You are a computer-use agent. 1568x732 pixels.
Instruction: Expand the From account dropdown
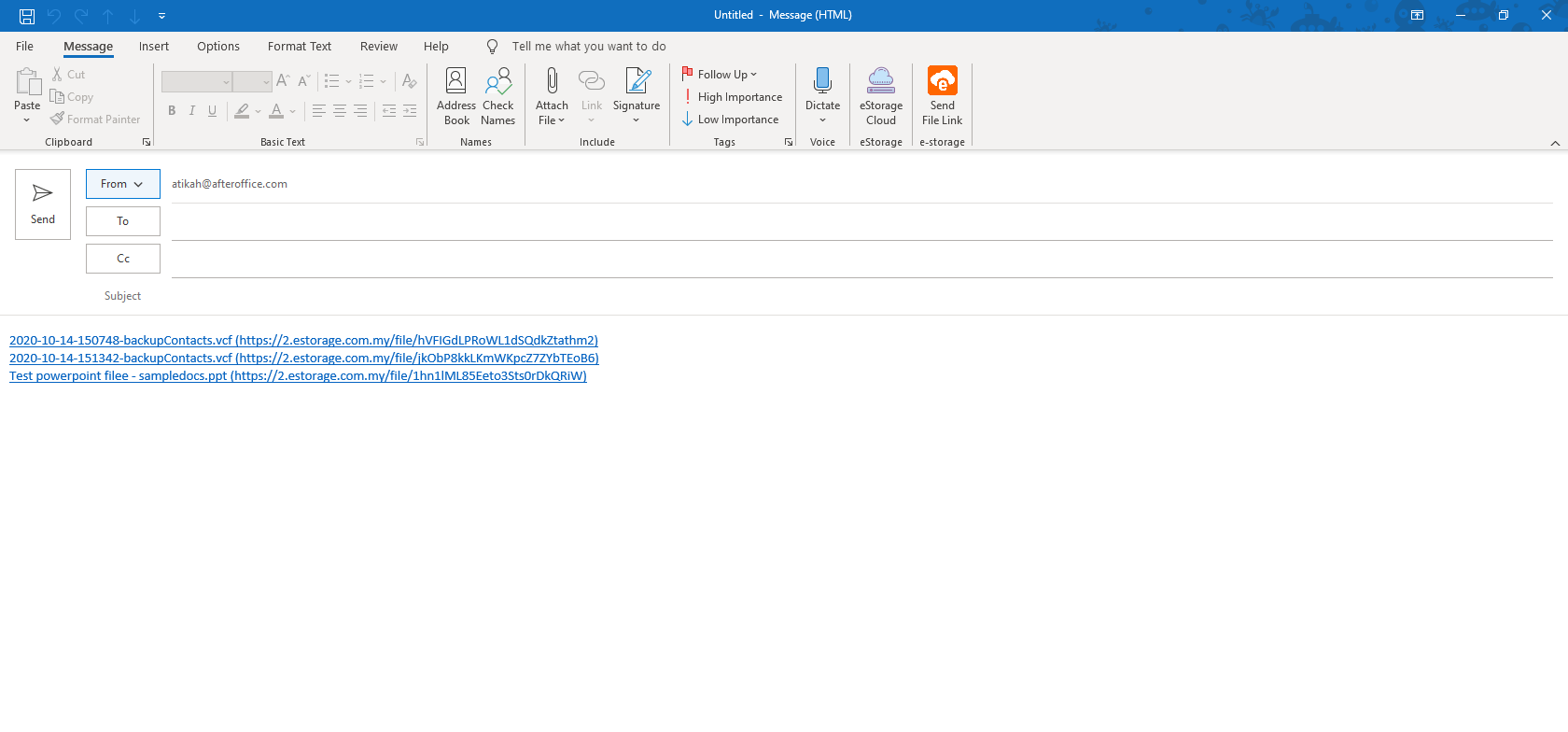(122, 184)
